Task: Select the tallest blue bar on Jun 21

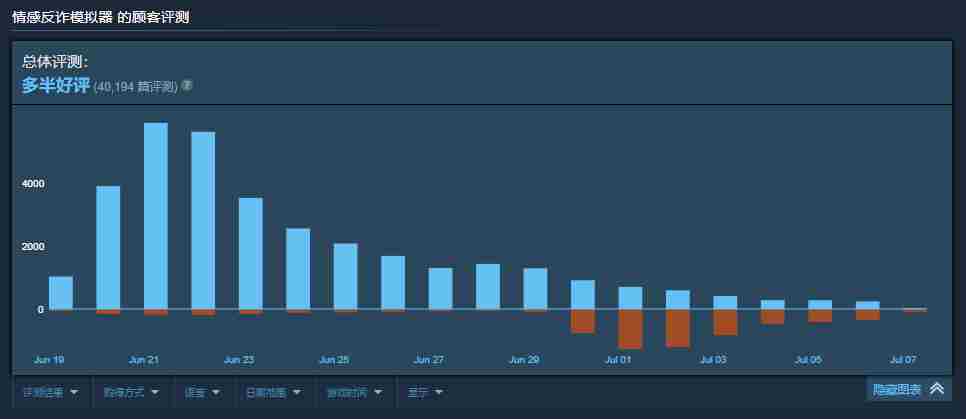Action: point(156,215)
